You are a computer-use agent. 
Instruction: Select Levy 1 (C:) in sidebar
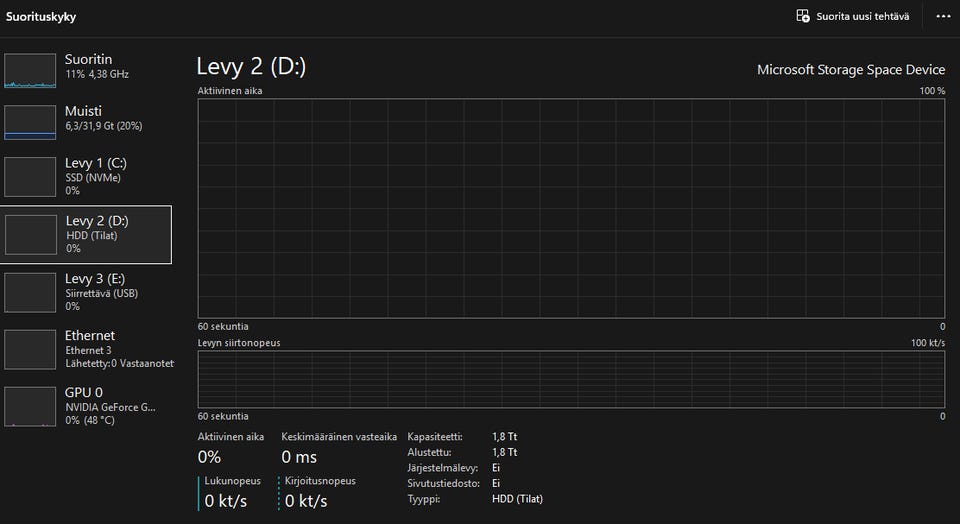86,176
